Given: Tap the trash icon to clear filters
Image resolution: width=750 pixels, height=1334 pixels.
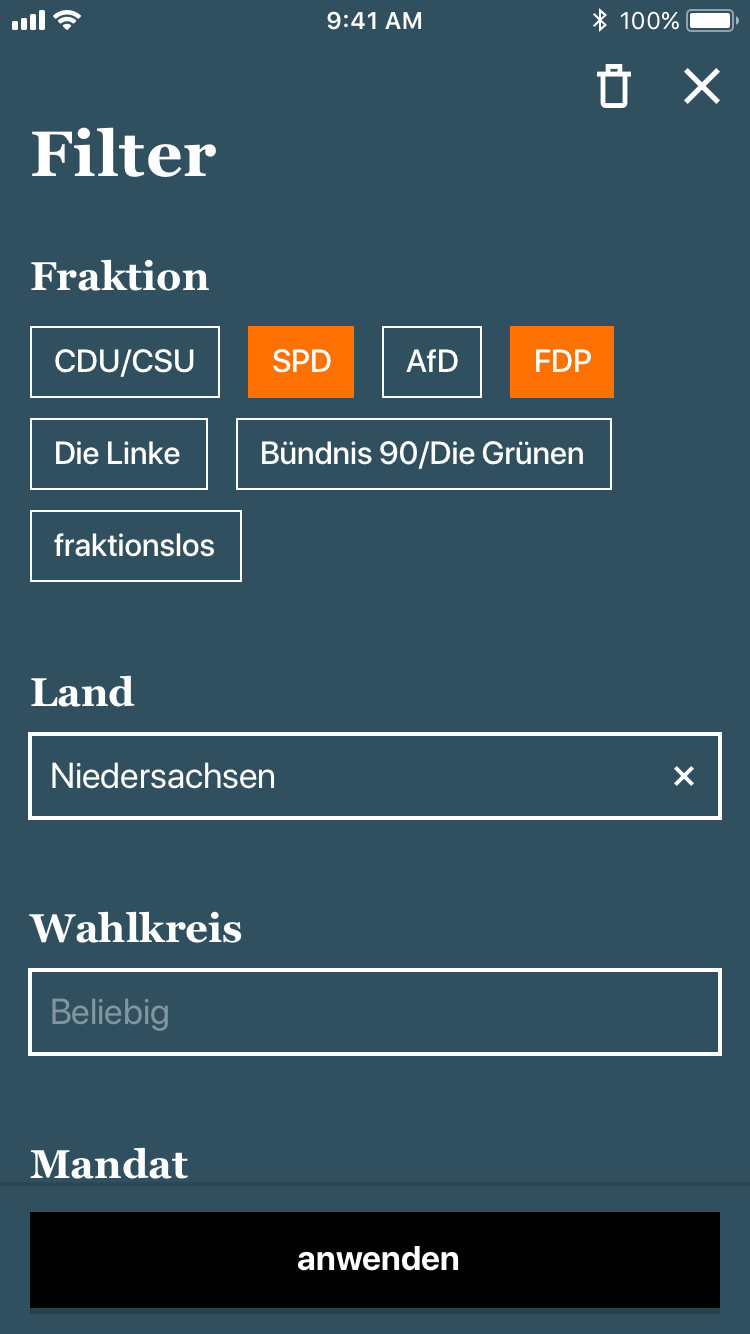Looking at the screenshot, I should pyautogui.click(x=614, y=87).
